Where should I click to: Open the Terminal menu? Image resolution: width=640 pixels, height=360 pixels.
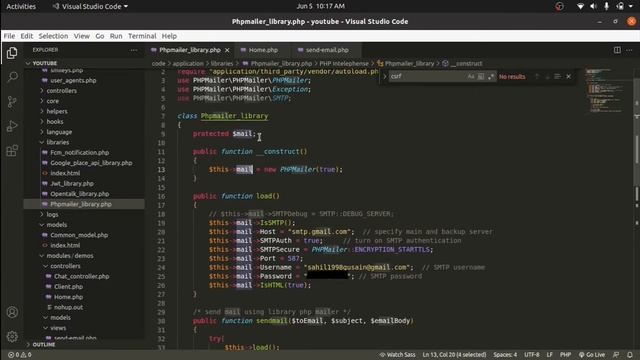[142, 36]
